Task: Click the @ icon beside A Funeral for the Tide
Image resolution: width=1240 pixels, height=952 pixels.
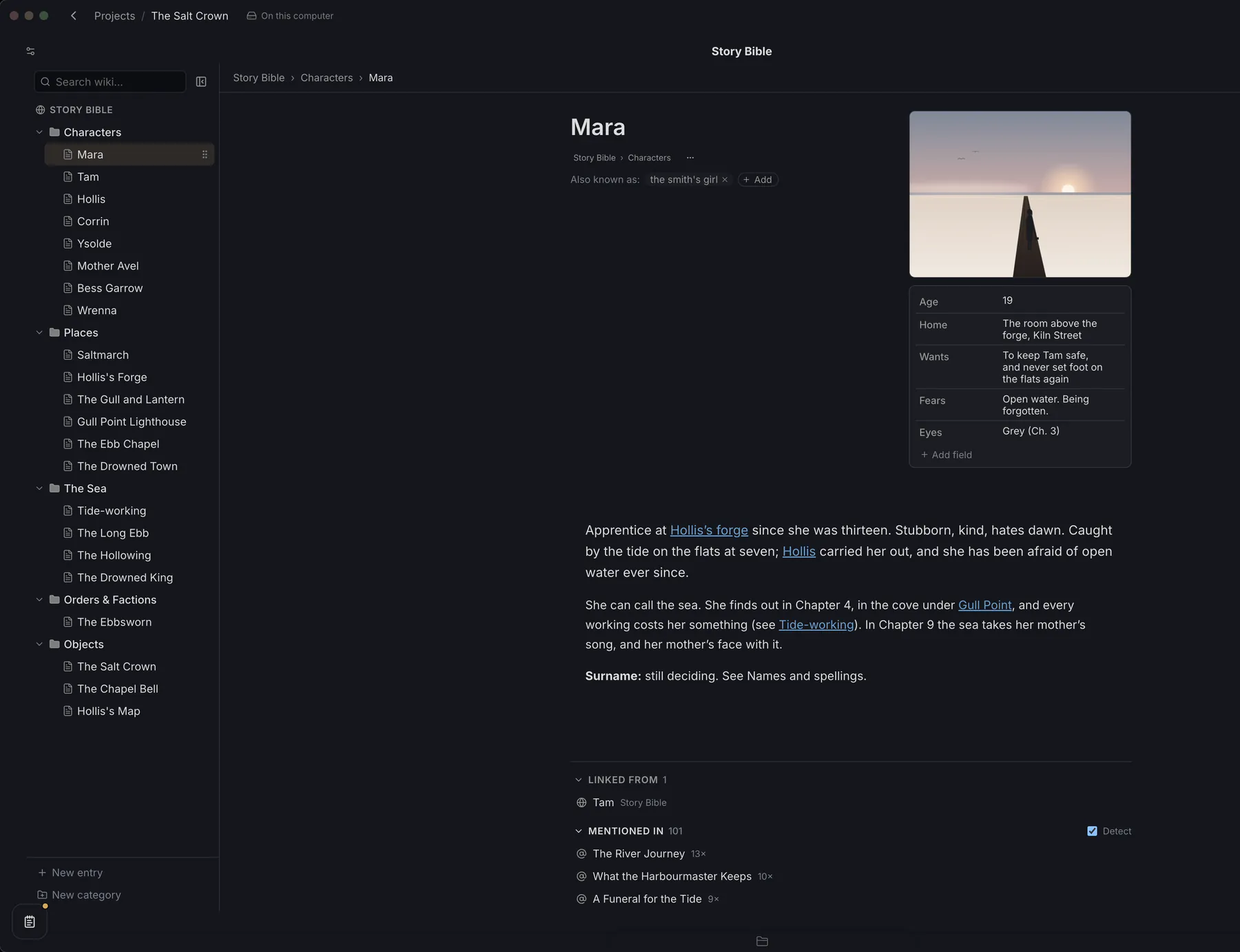Action: click(581, 899)
